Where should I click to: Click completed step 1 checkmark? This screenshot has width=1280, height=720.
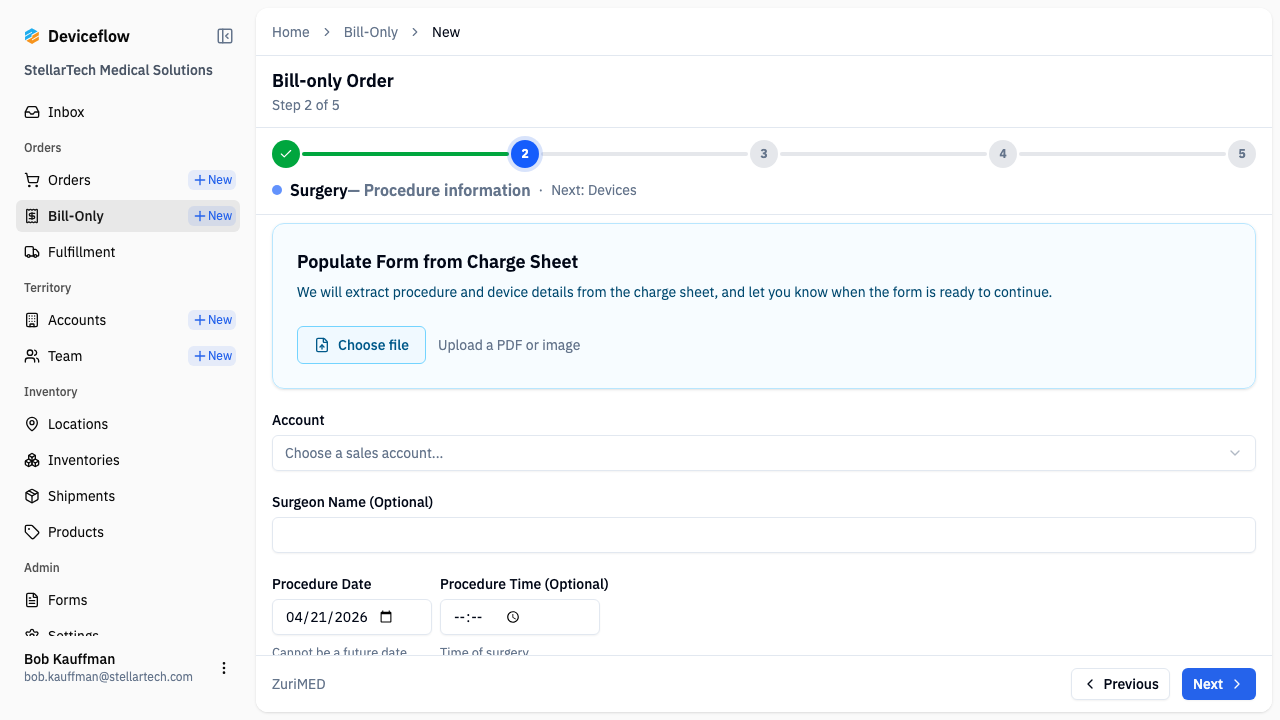pos(286,154)
